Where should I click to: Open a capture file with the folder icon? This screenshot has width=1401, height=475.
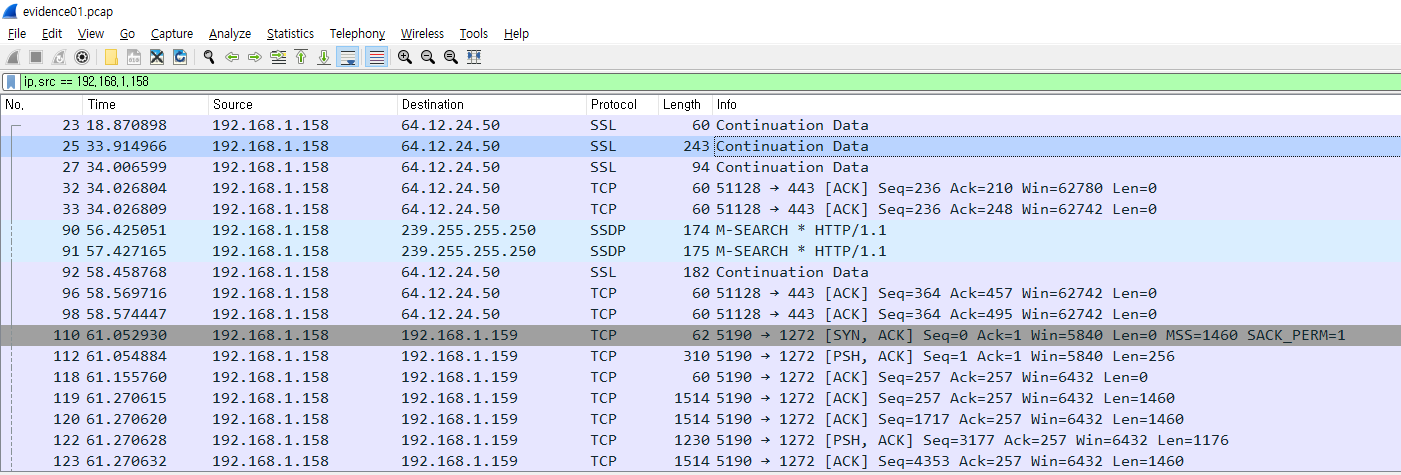point(111,57)
